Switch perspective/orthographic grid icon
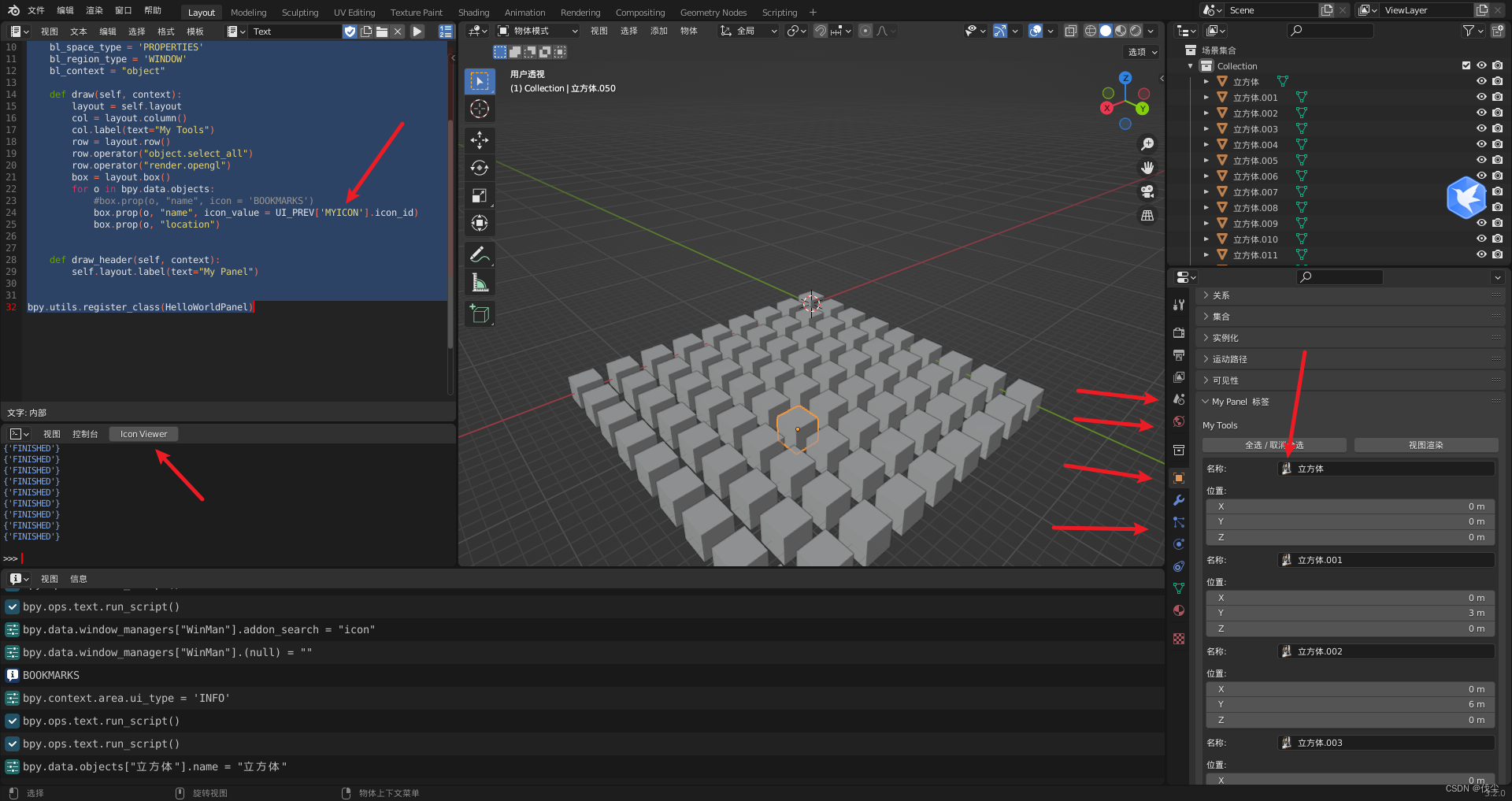1512x801 pixels. 1147,215
